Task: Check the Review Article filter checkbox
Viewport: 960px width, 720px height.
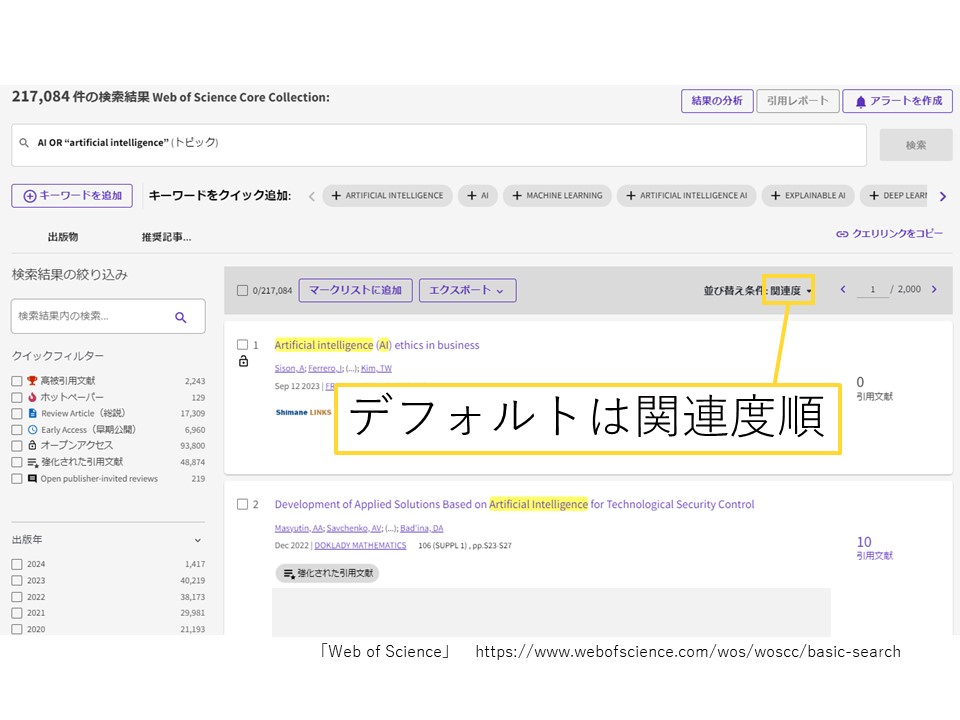Action: [17, 414]
